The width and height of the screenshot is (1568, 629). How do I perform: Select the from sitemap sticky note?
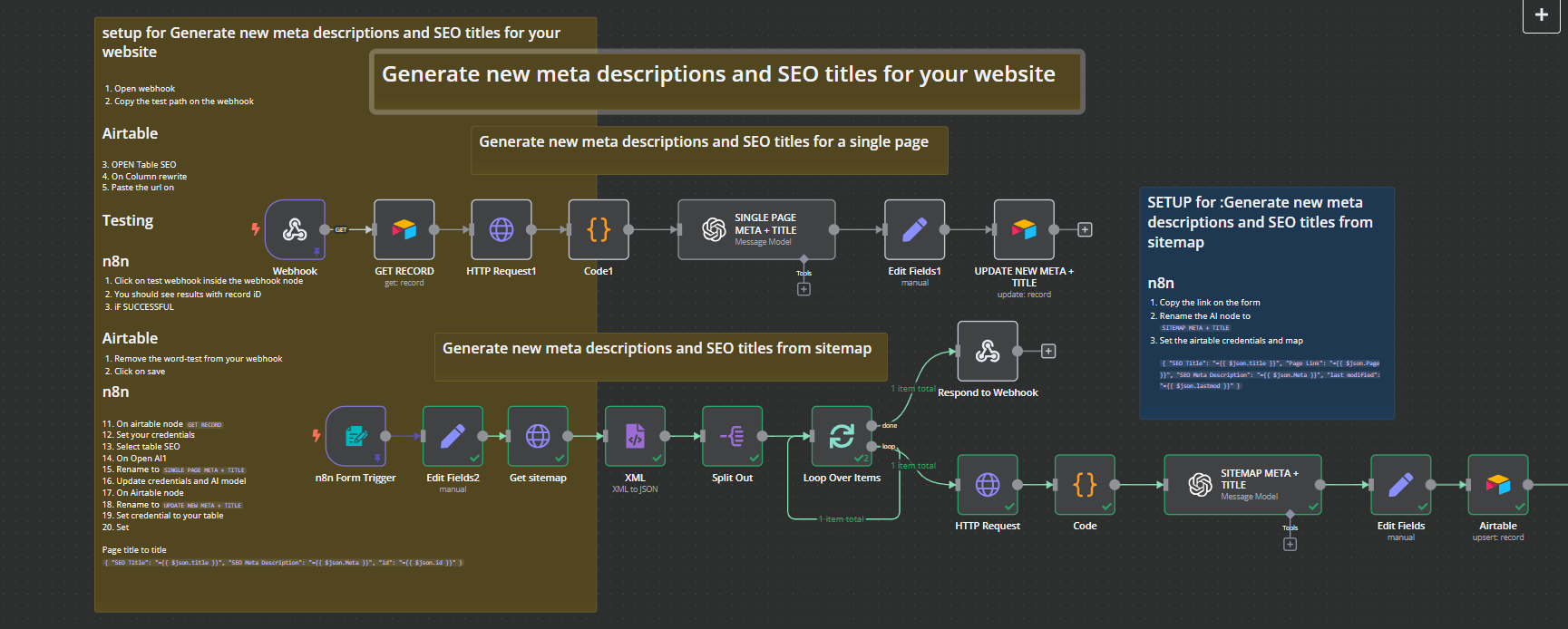[661, 357]
